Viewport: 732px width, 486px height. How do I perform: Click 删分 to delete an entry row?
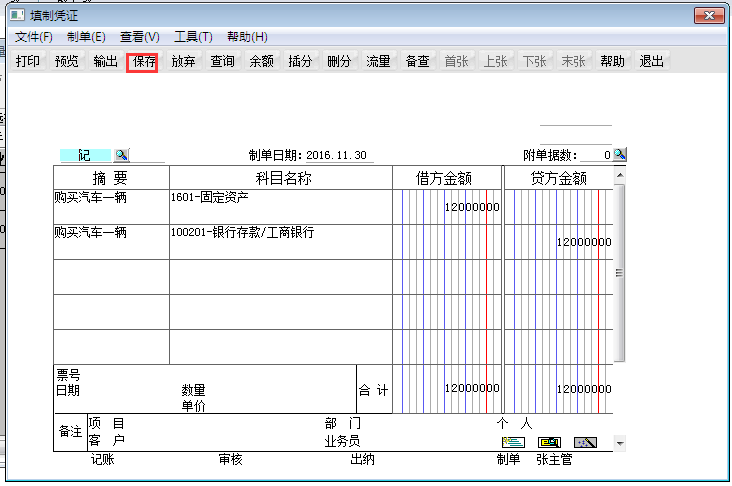click(339, 61)
